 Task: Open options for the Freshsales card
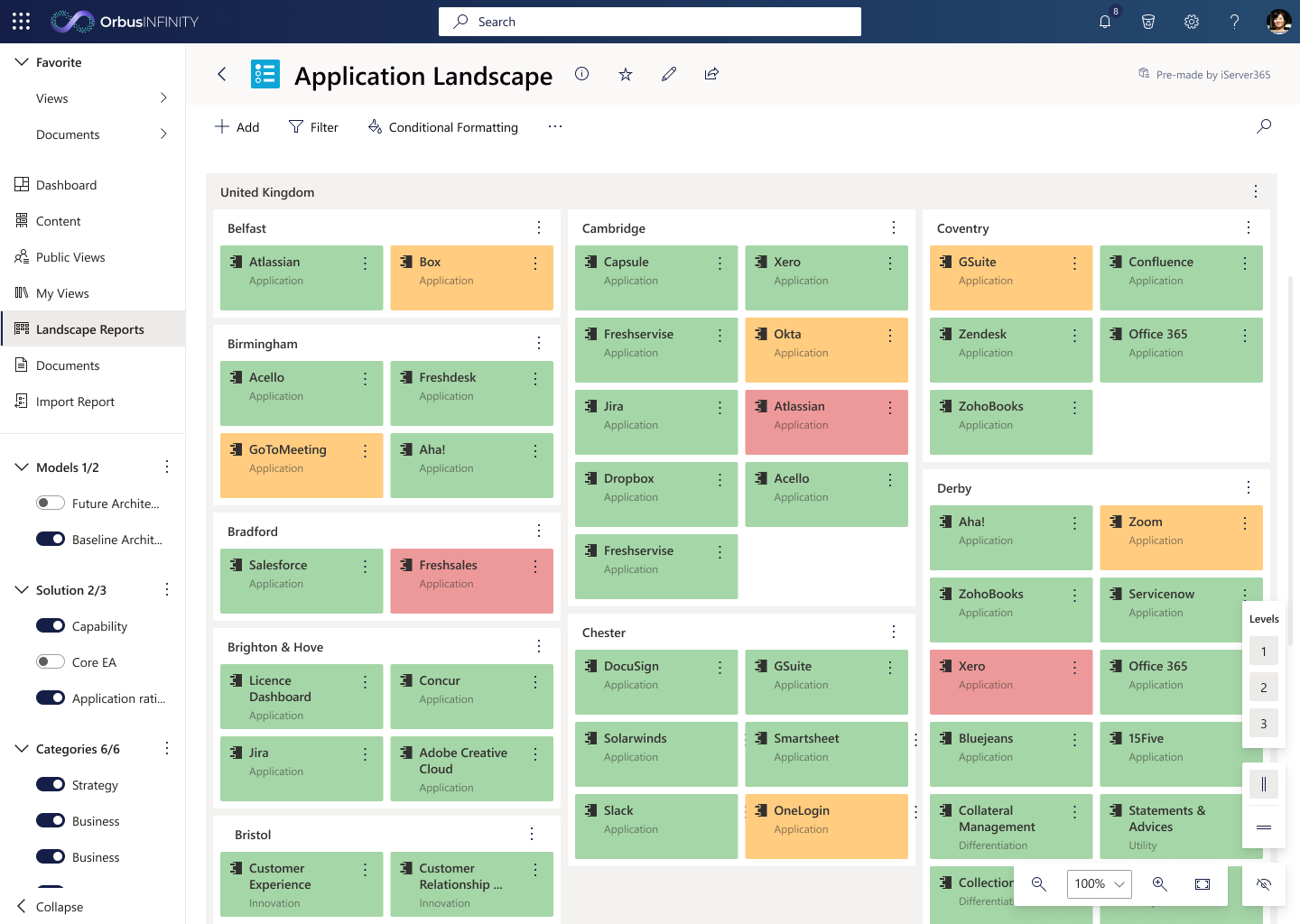pyautogui.click(x=535, y=567)
